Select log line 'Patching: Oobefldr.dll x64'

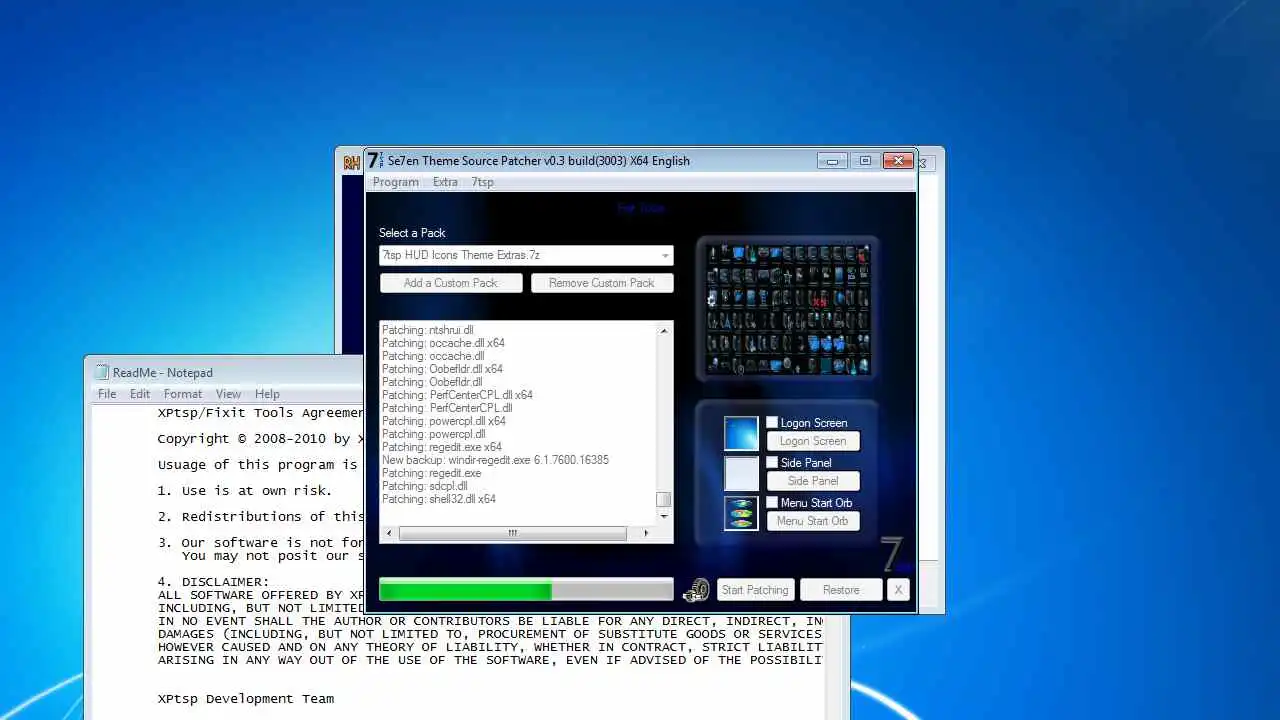click(x=442, y=369)
